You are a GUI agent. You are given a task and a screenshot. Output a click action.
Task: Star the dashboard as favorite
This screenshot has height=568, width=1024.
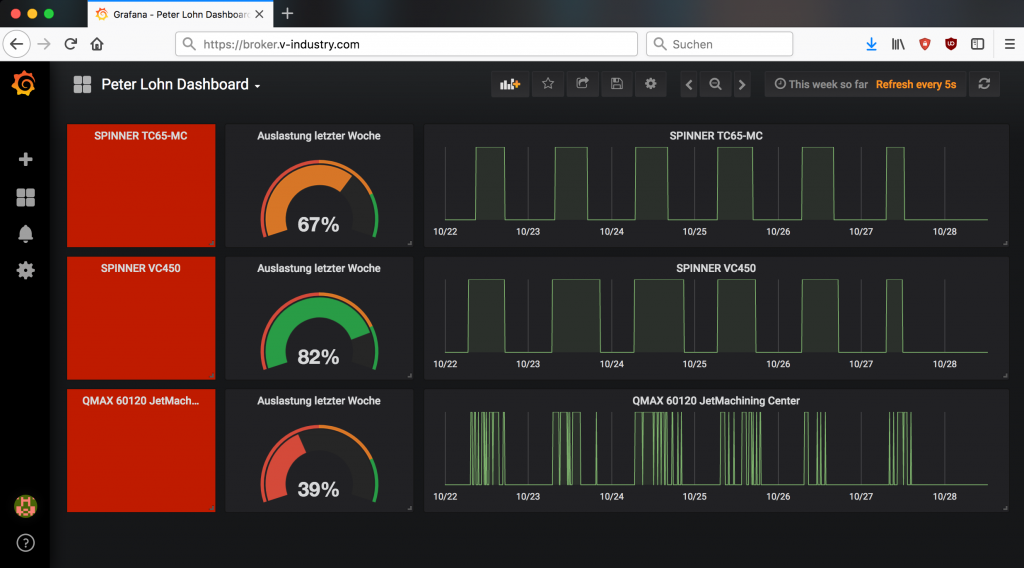548,84
